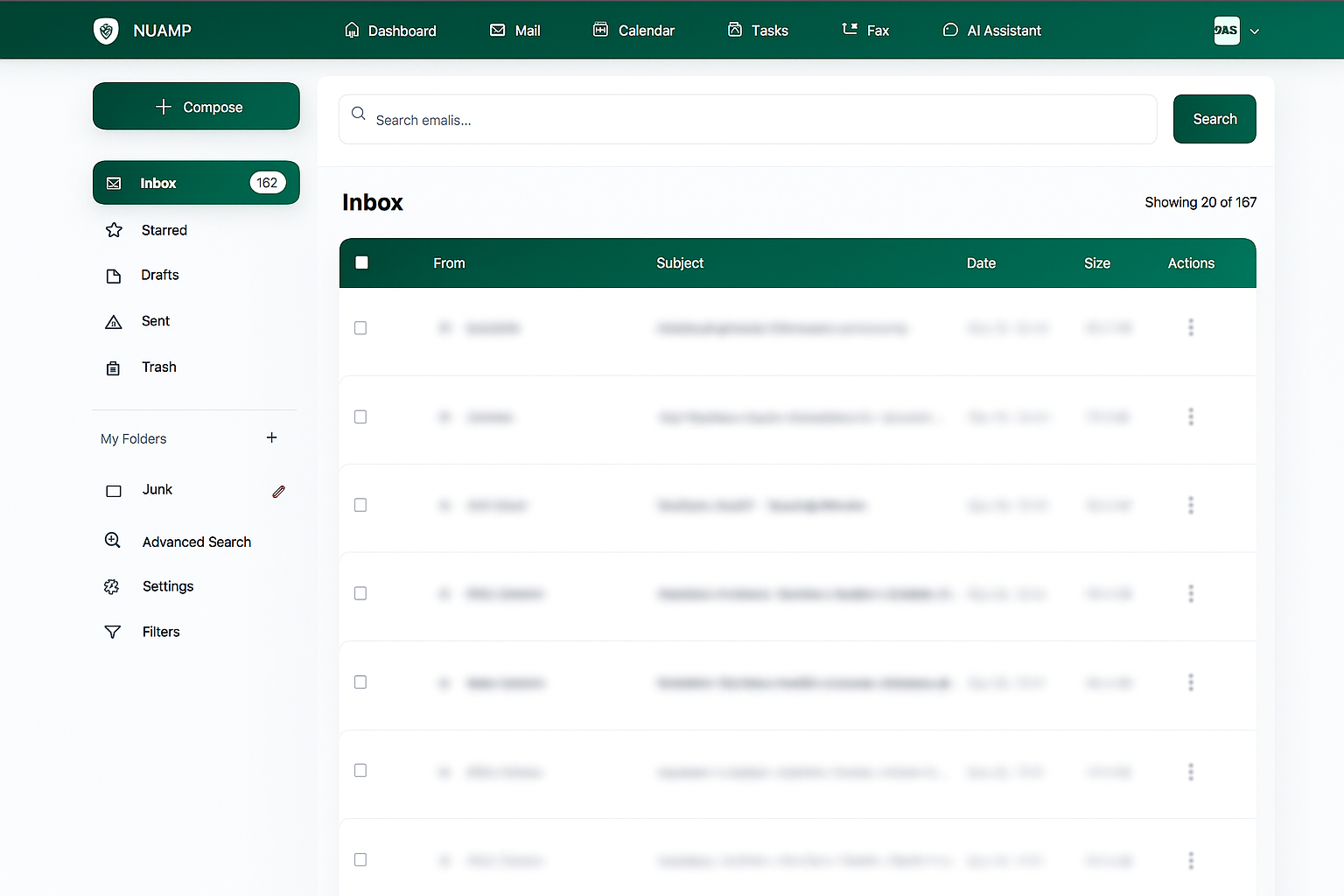Open the actions menu for the last visible email
Screen dimensions: 1344x896
[1191, 860]
